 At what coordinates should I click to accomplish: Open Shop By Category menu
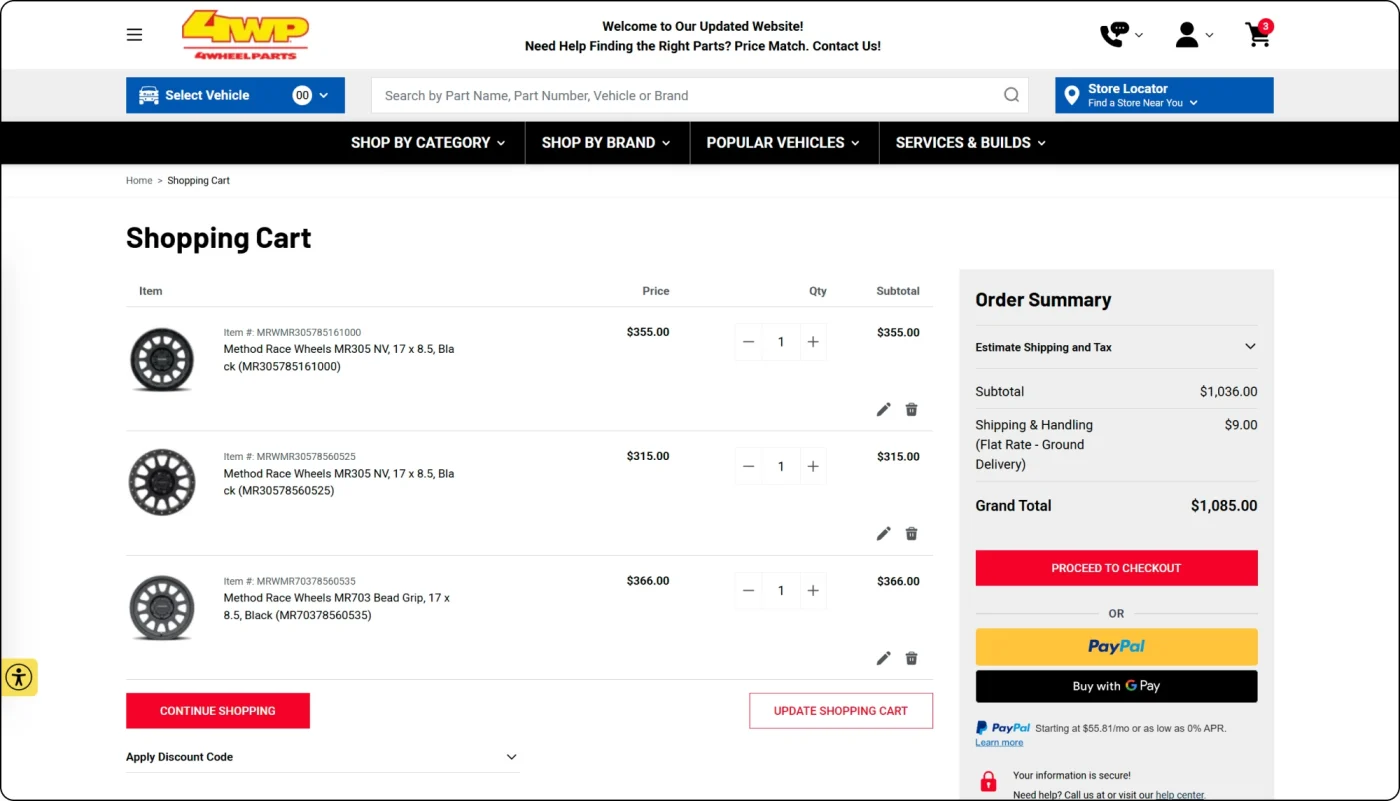point(428,142)
